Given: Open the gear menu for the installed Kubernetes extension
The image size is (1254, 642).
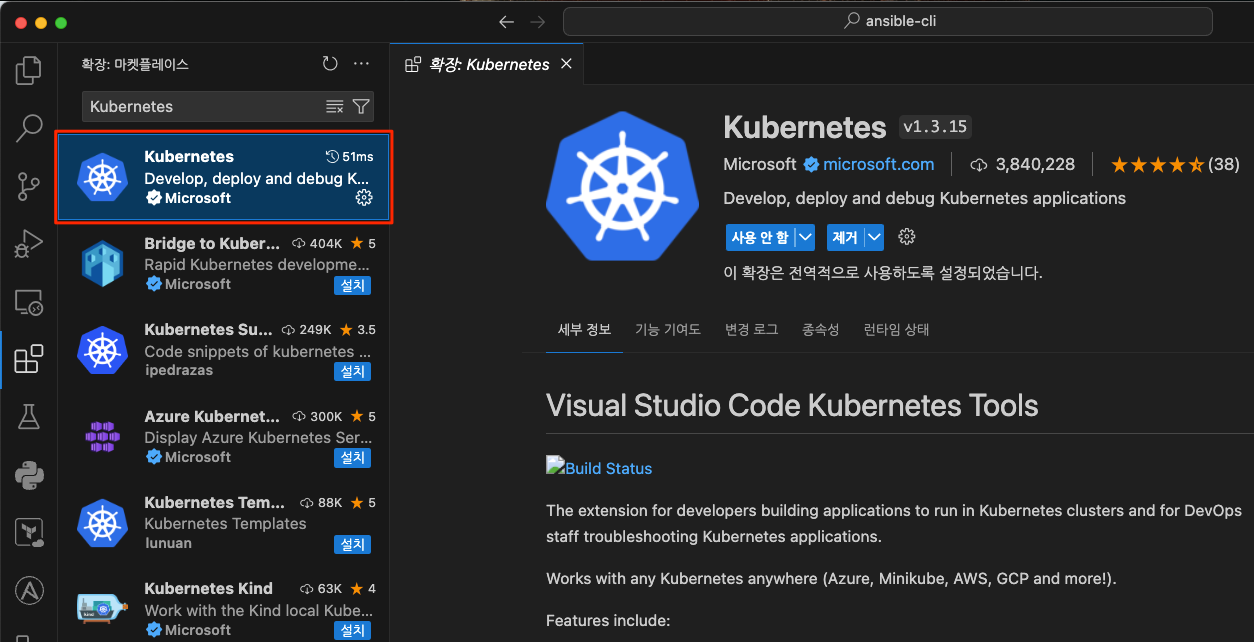Looking at the screenshot, I should pos(364,198).
